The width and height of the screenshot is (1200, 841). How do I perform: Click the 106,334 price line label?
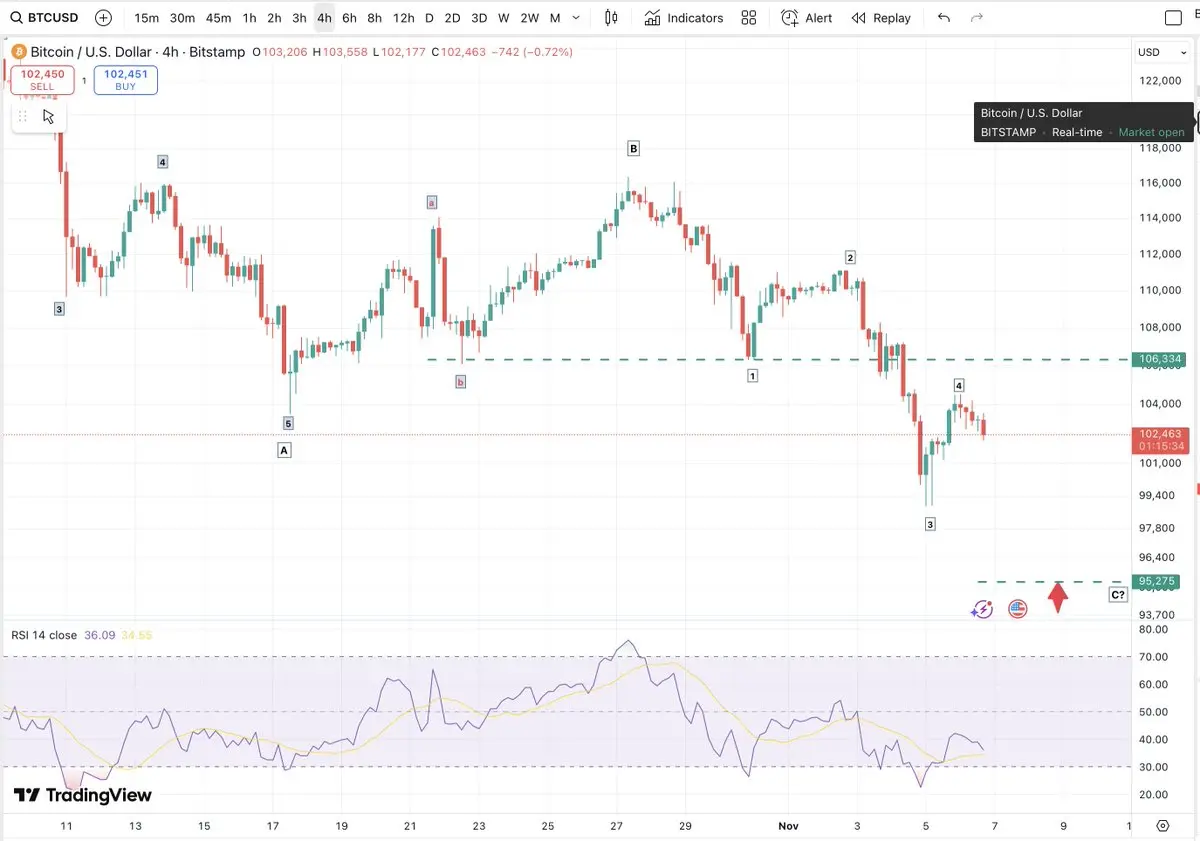1161,359
